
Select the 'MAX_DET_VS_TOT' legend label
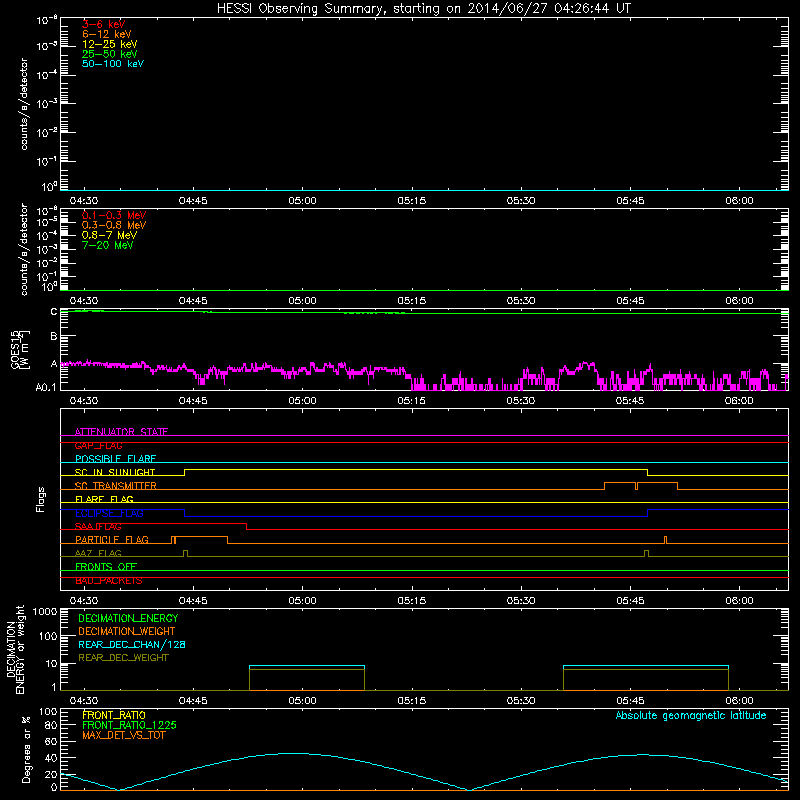(x=123, y=735)
